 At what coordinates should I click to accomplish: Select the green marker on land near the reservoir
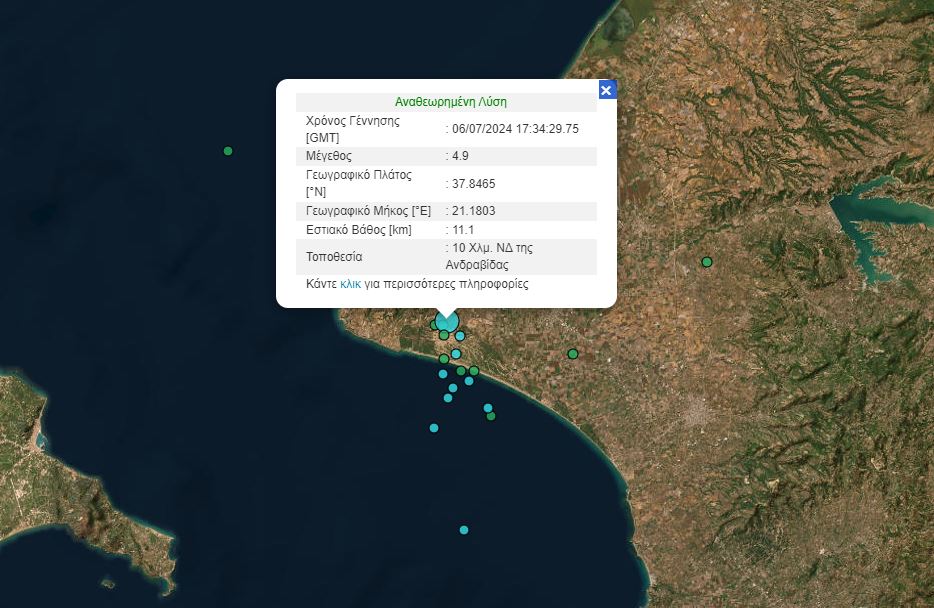click(x=707, y=262)
